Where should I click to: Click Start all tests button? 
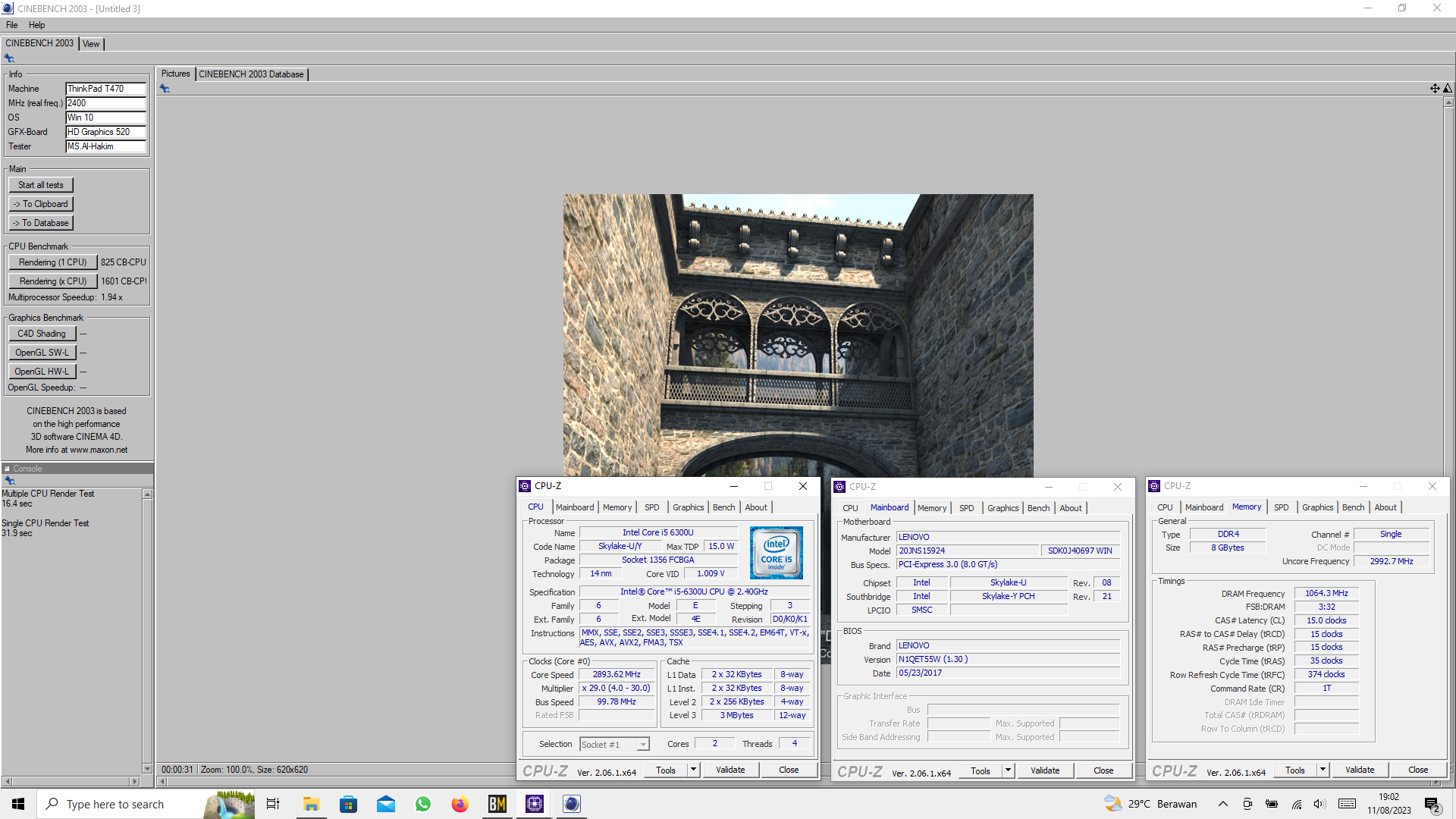41,185
